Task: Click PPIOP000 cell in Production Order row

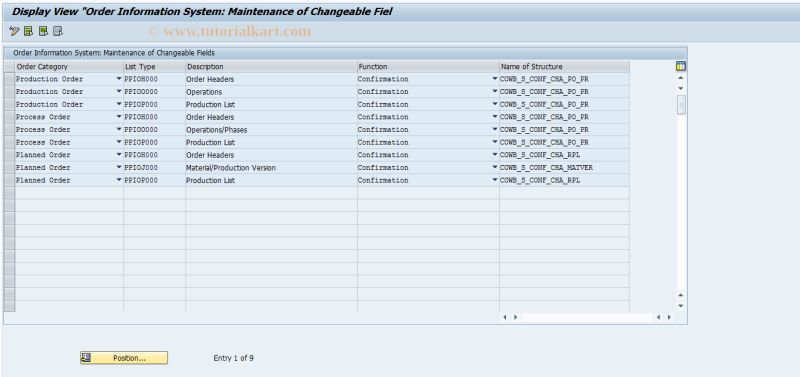Action: pos(154,105)
